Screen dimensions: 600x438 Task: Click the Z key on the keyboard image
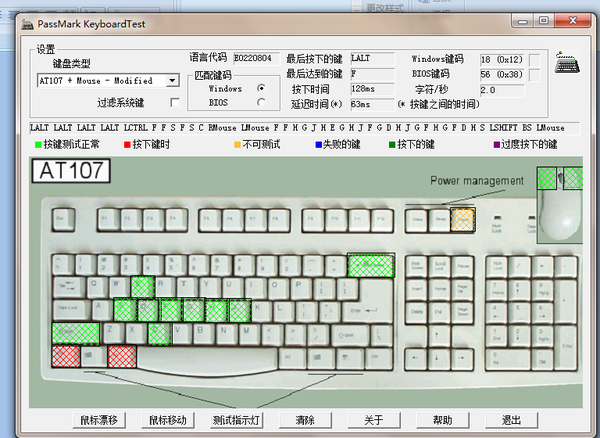pyautogui.click(x=112, y=332)
